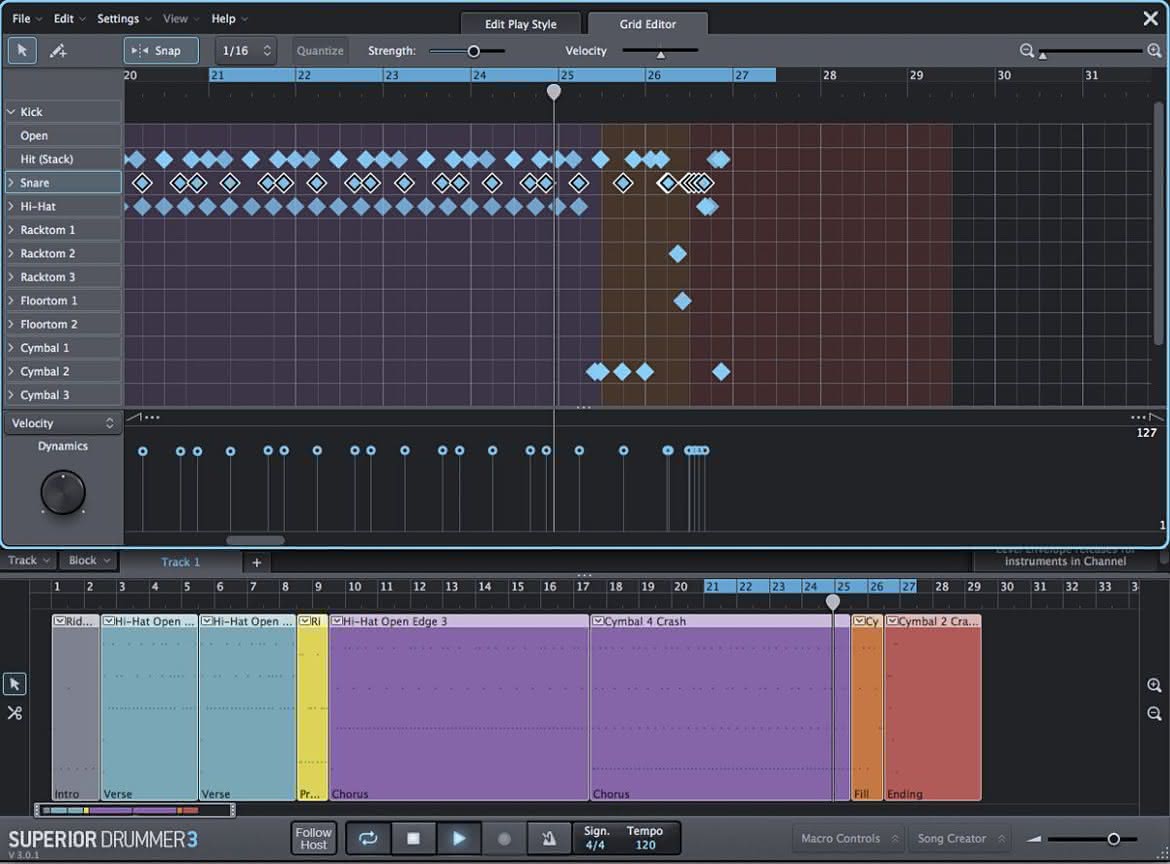The width and height of the screenshot is (1170, 864).
Task: Collapse the Kick instrument row
Action: pos(11,112)
